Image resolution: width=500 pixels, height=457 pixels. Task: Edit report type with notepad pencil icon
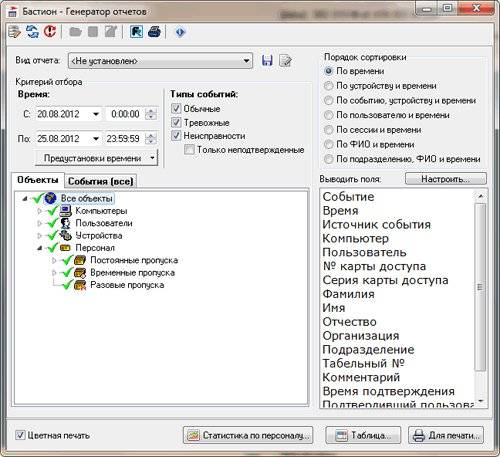point(285,61)
